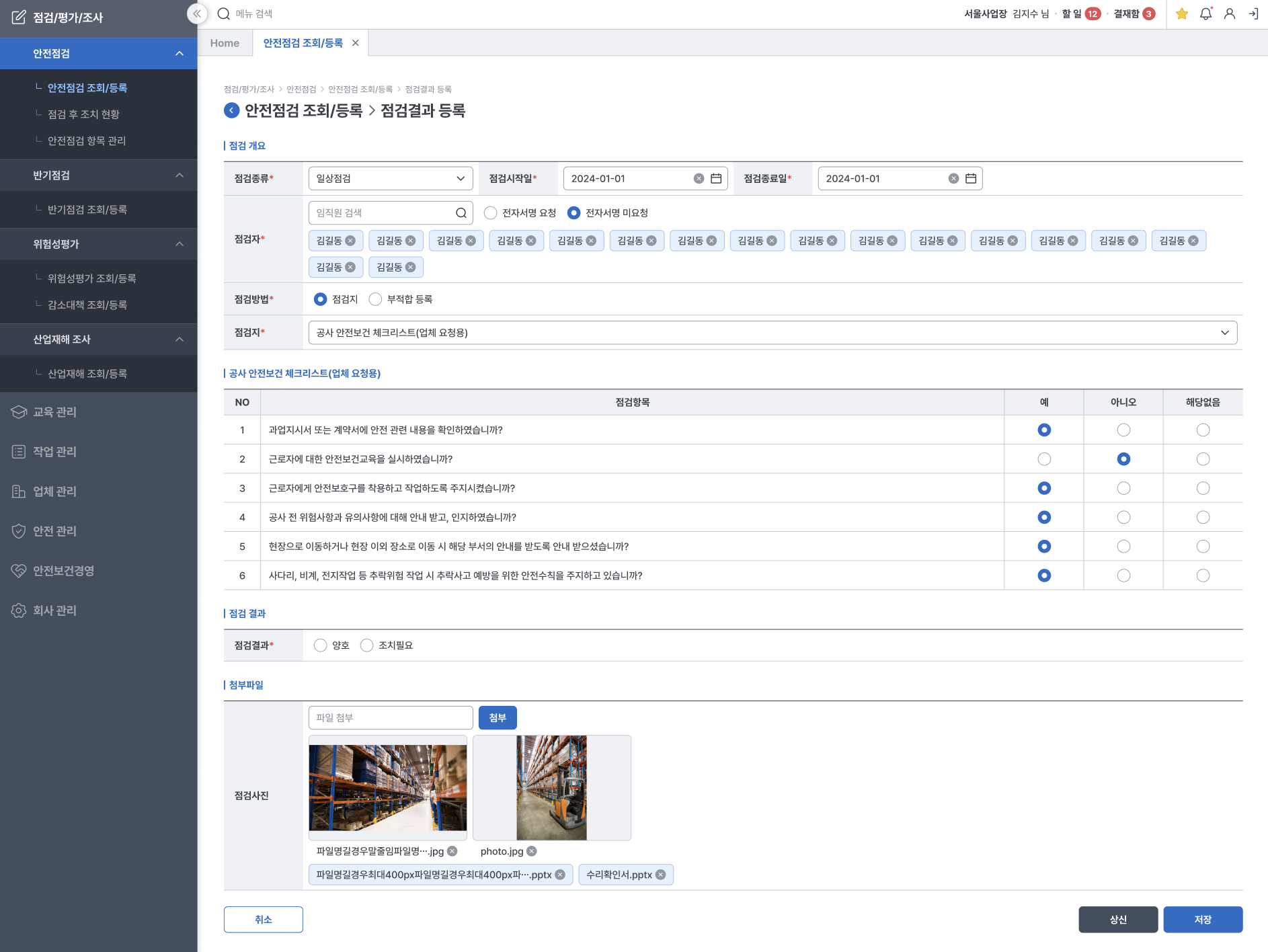
Task: Open the 점검종류 dropdown
Action: [x=391, y=179]
